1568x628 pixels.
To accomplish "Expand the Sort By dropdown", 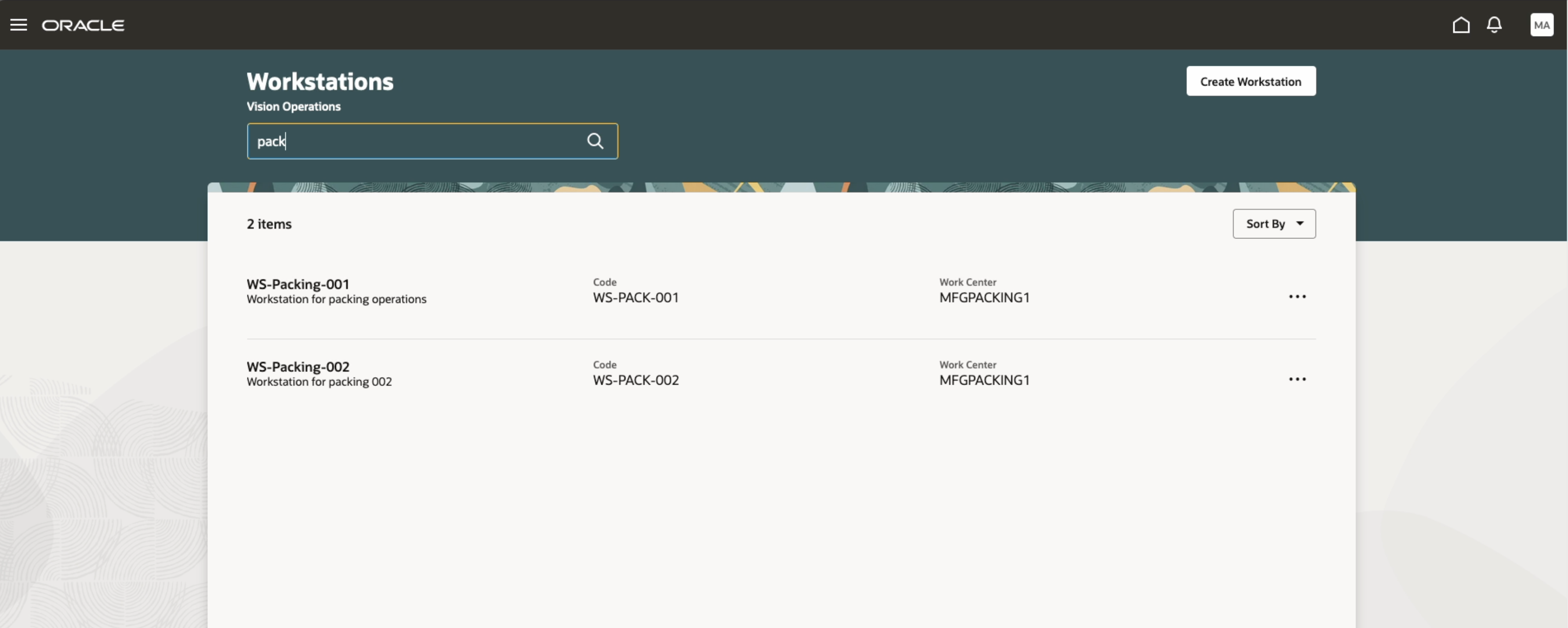I will (1274, 224).
